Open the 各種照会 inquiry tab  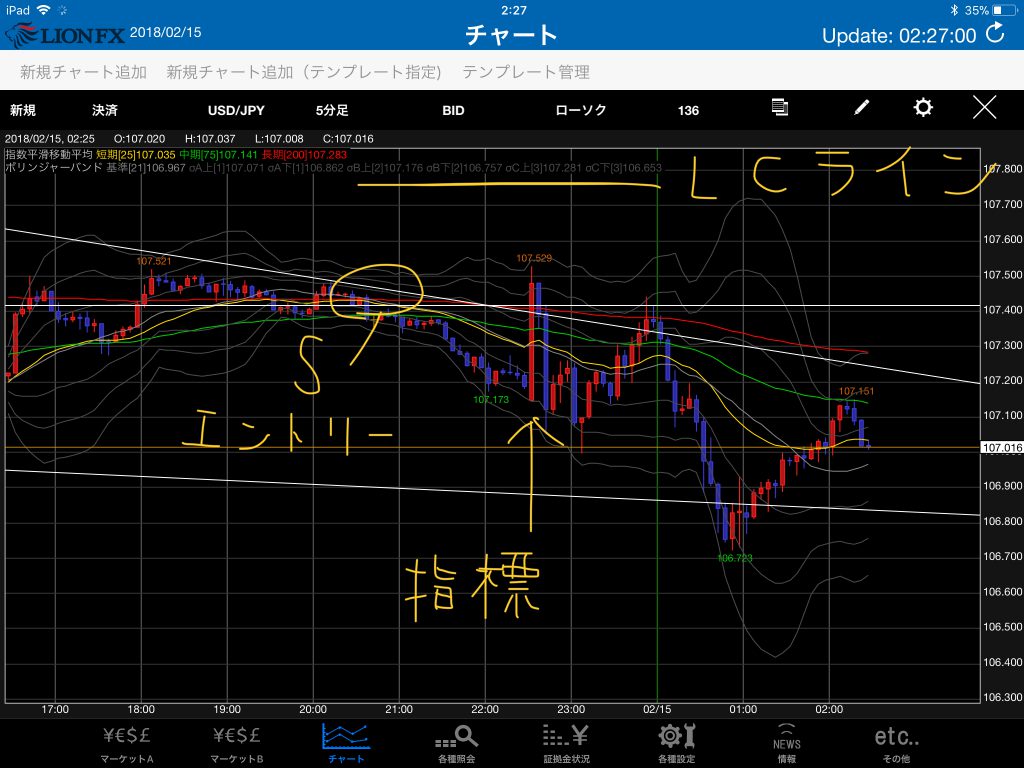point(458,743)
